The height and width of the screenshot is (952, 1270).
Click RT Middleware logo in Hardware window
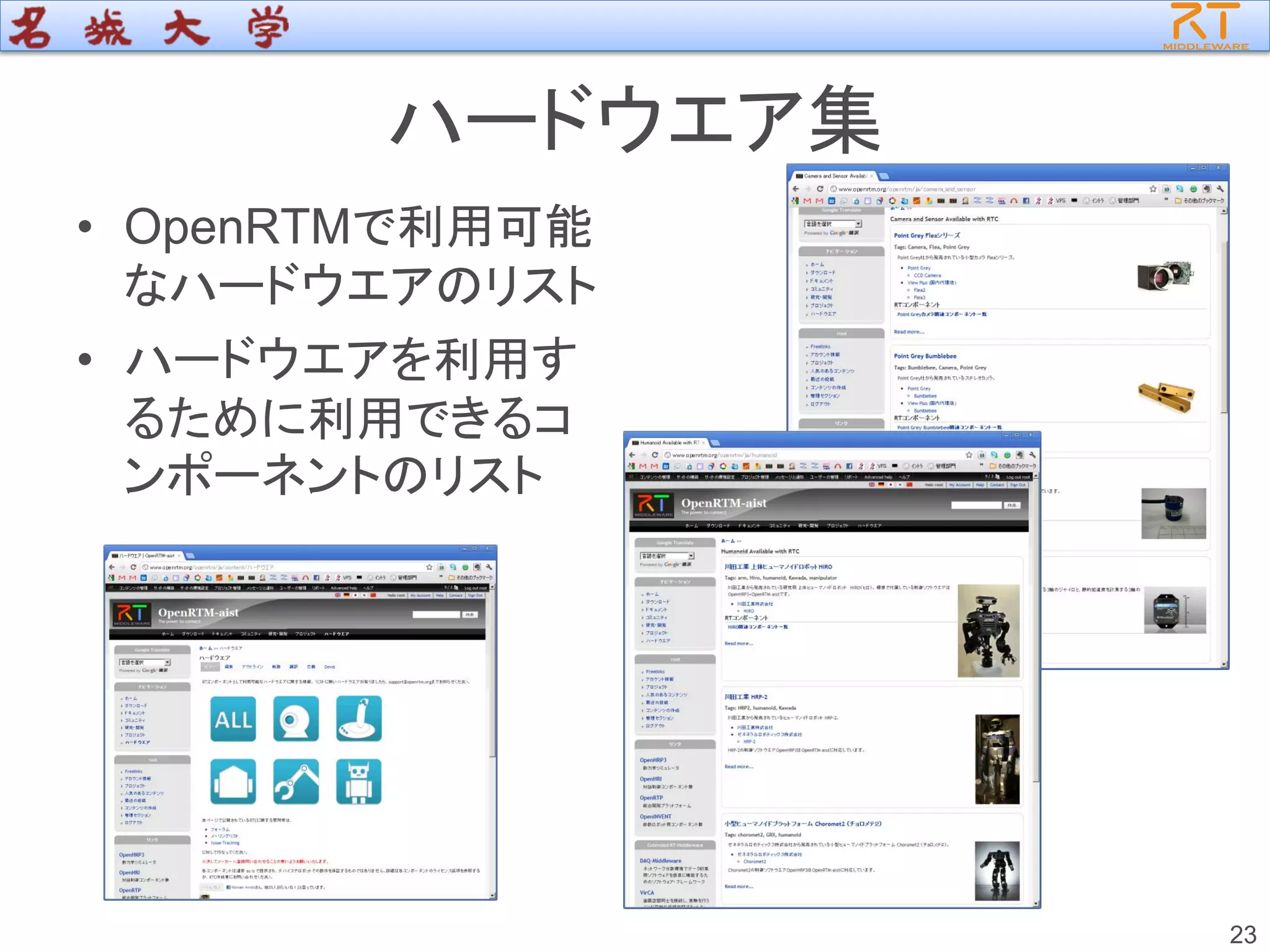click(131, 614)
